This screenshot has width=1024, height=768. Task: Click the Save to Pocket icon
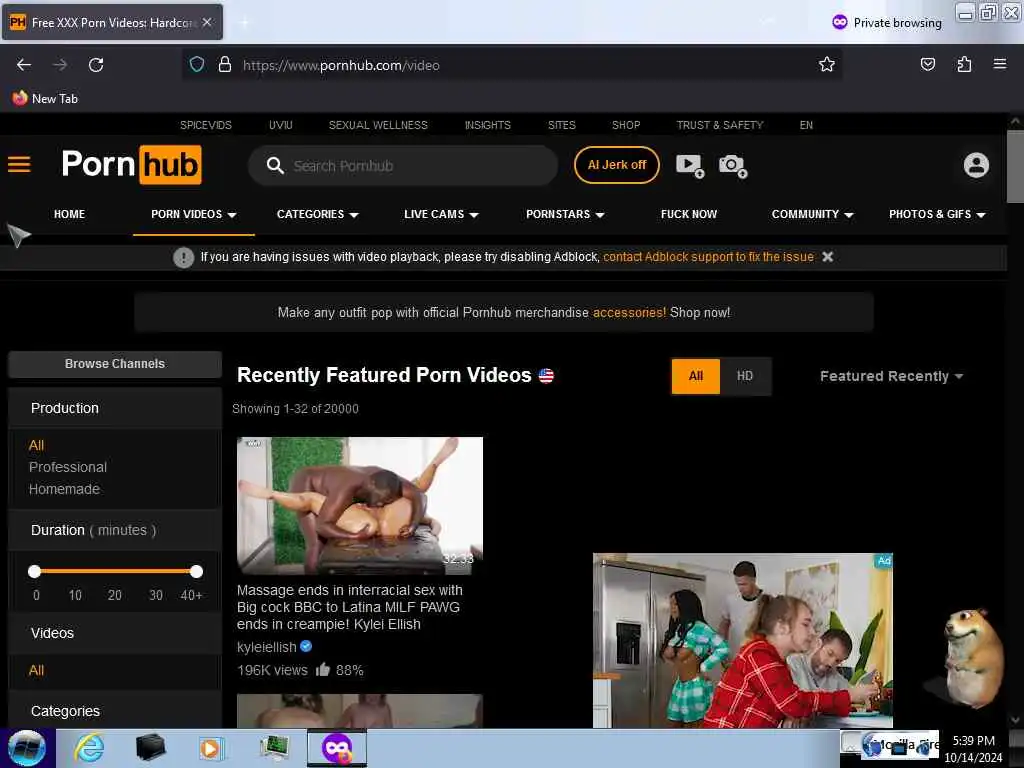(x=928, y=64)
